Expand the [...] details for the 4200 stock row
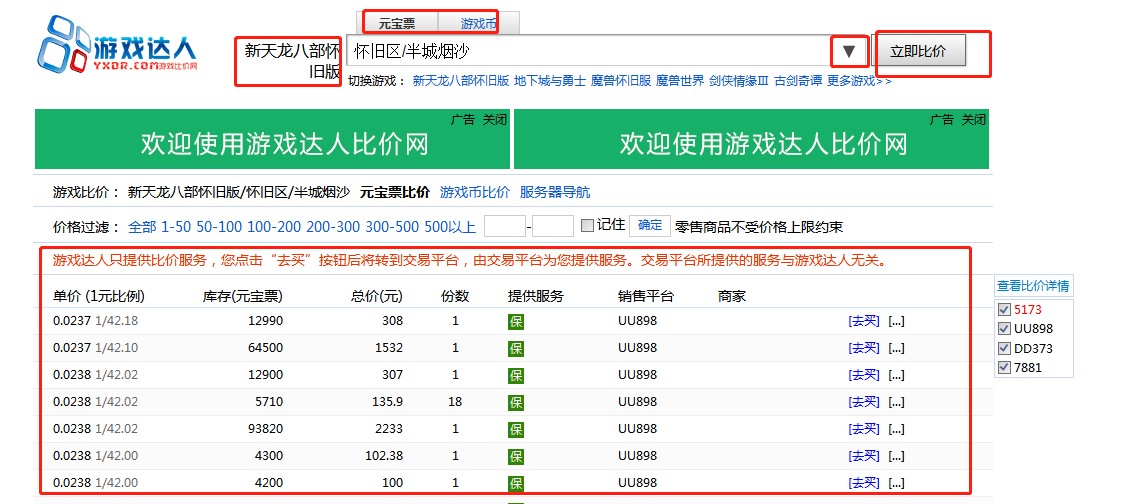 coord(896,483)
